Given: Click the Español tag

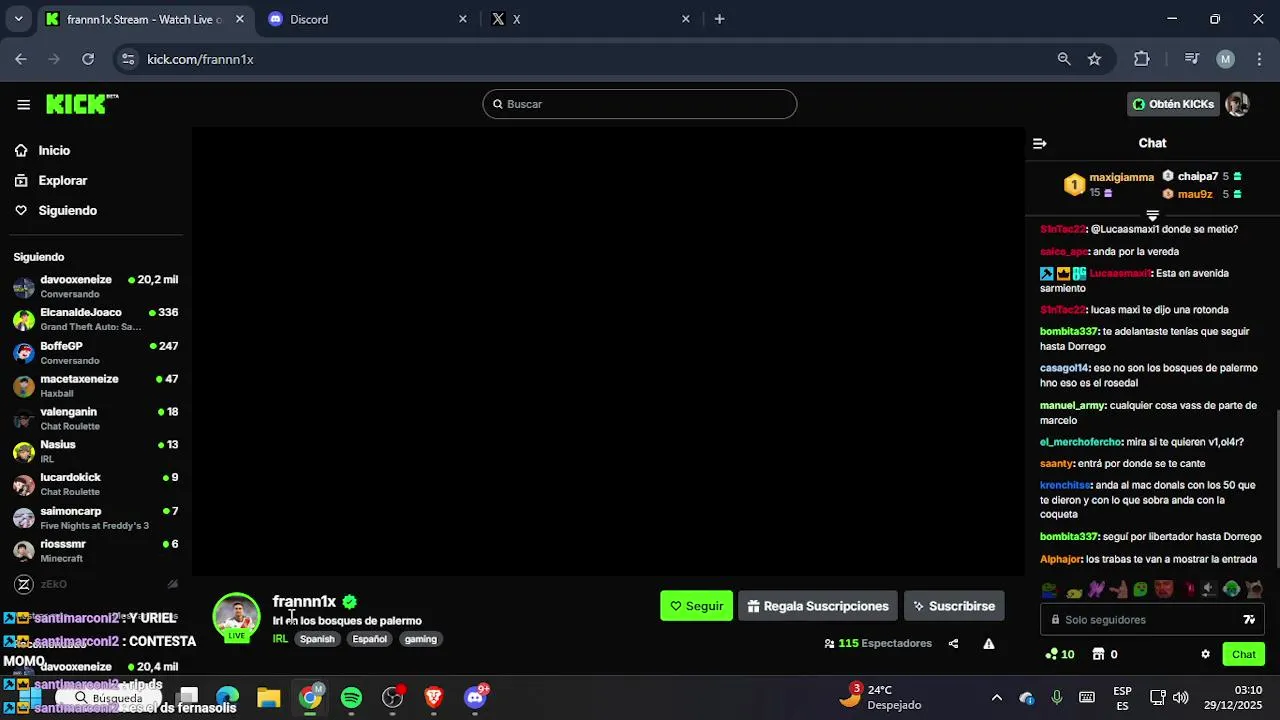Looking at the screenshot, I should tap(369, 639).
